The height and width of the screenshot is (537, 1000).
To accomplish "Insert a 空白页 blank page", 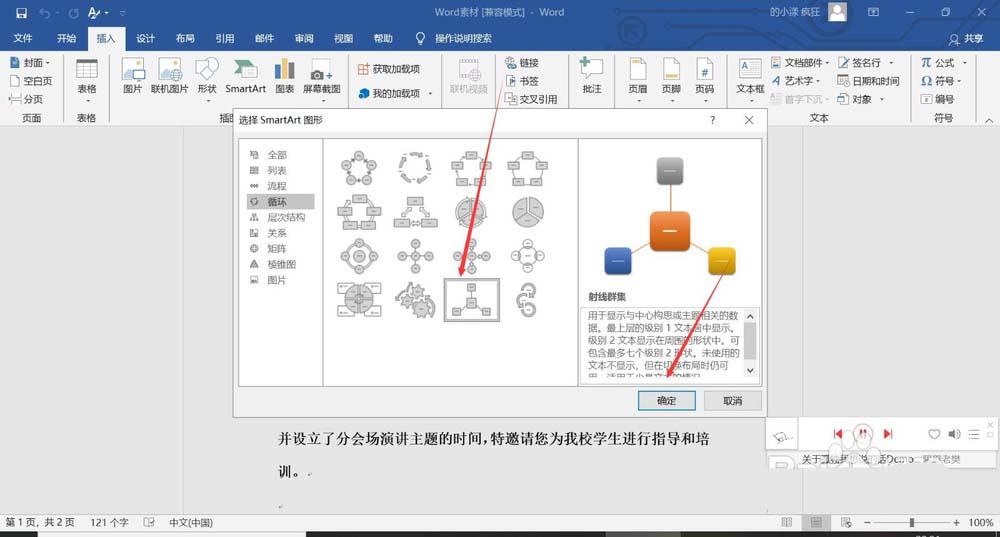I will tap(31, 81).
